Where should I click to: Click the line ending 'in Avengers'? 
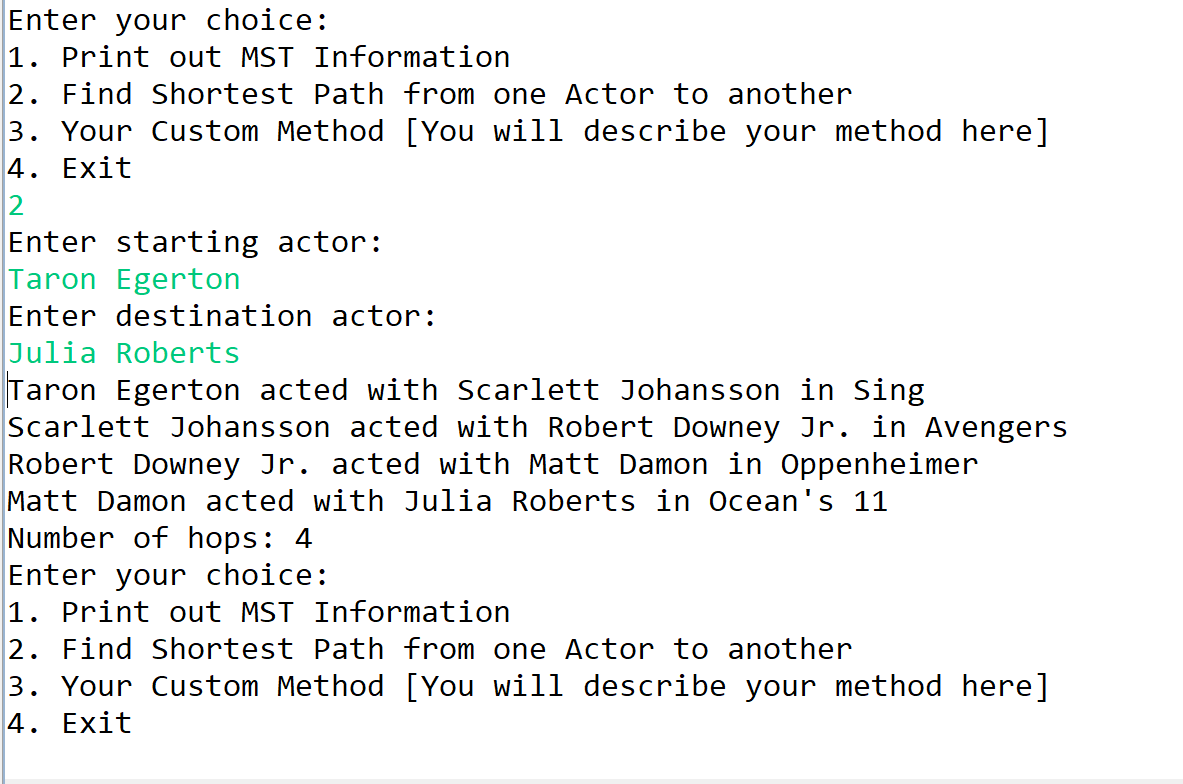537,427
